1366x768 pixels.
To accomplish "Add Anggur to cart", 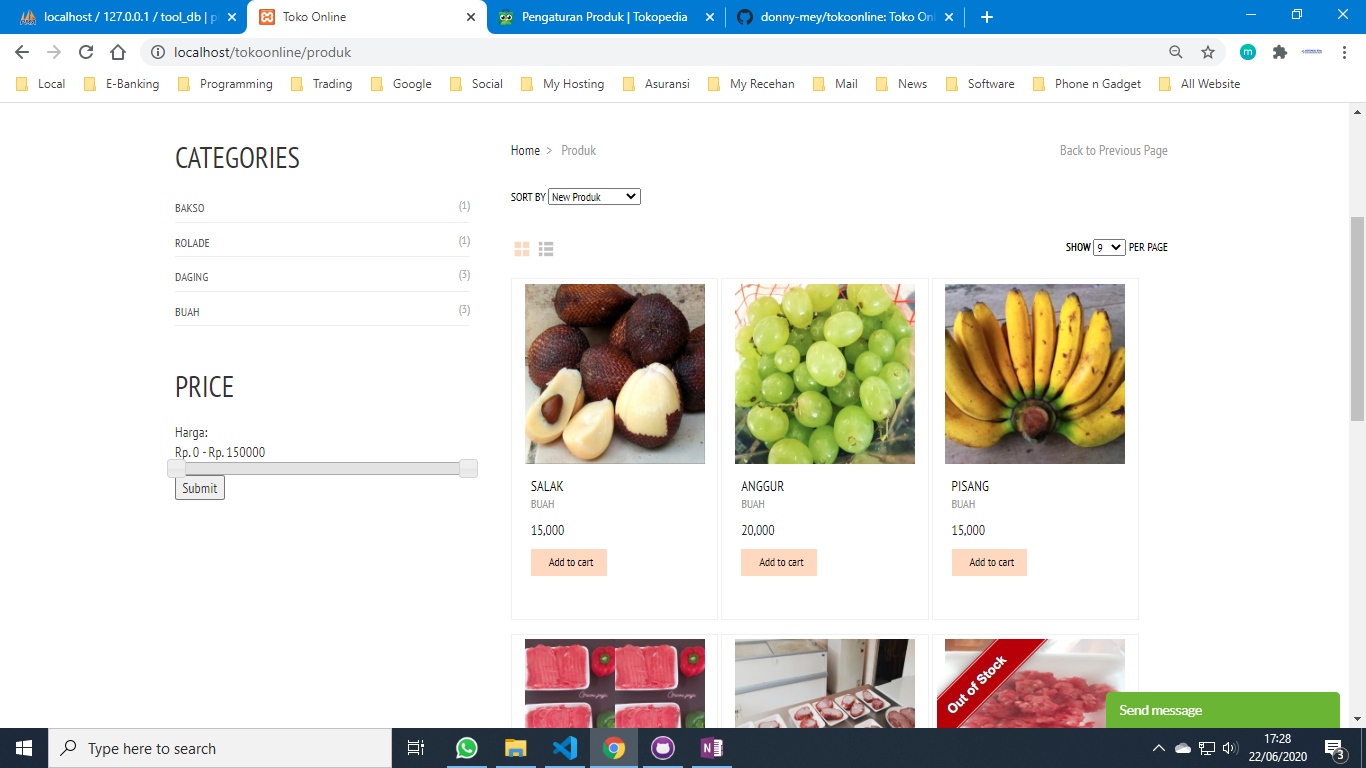I will pos(779,562).
